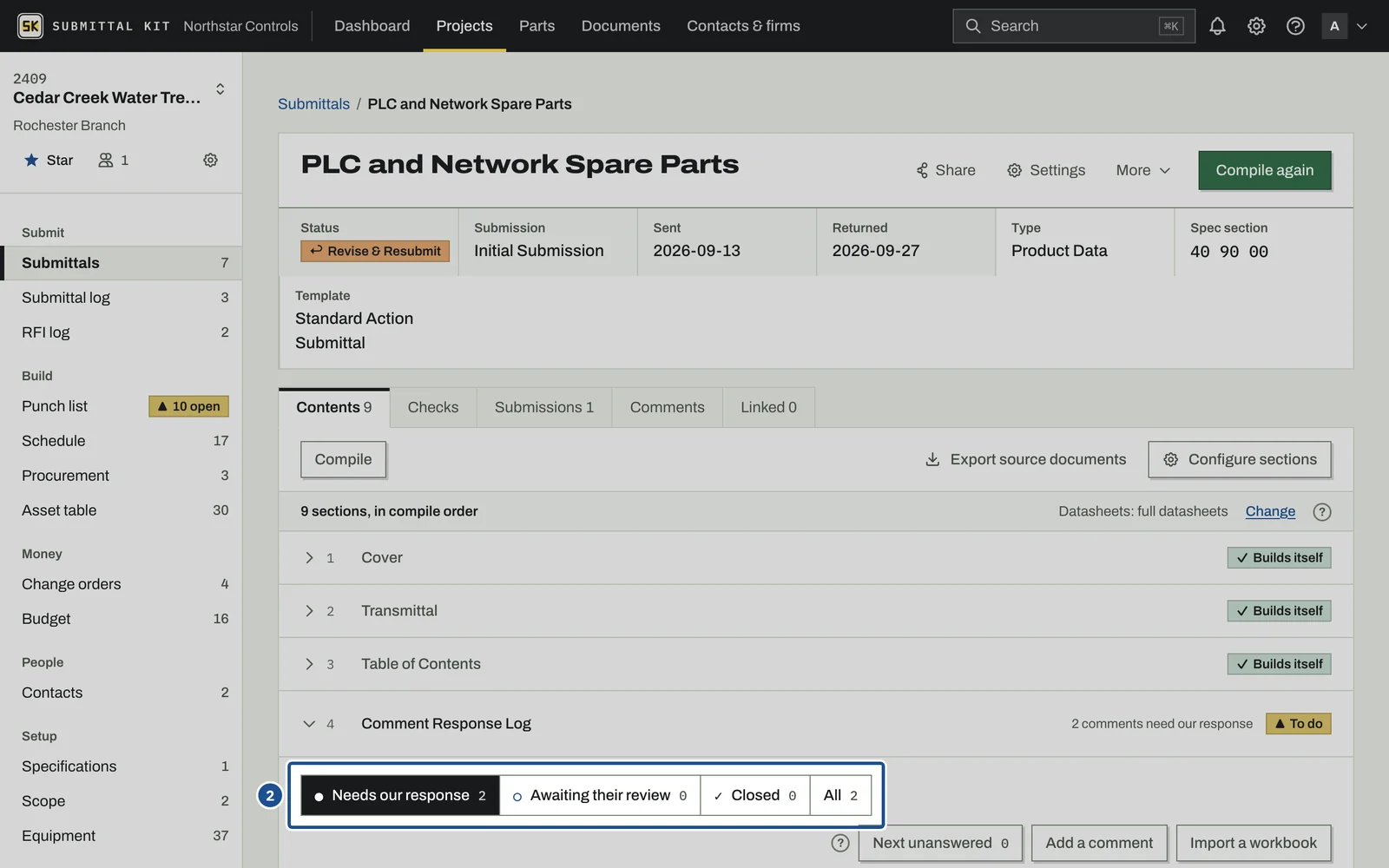Open Contacts & firms menu
Viewport: 1389px width, 868px height.
coord(743,26)
